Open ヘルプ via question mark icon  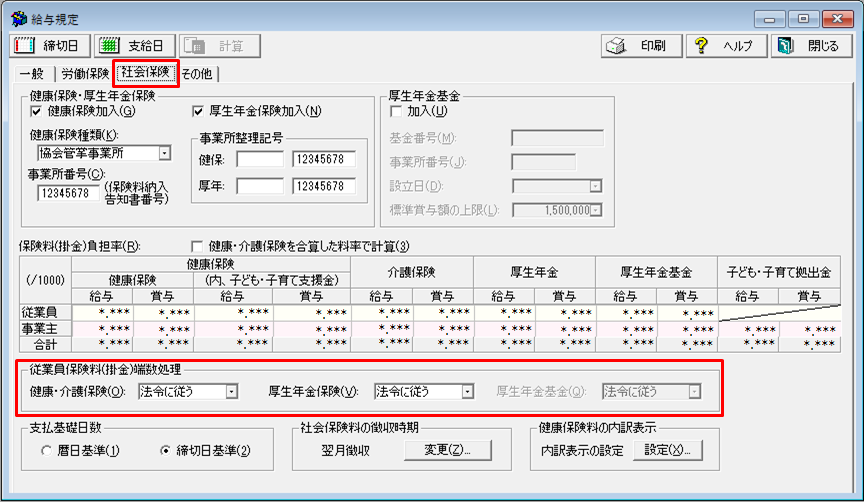(x=704, y=46)
